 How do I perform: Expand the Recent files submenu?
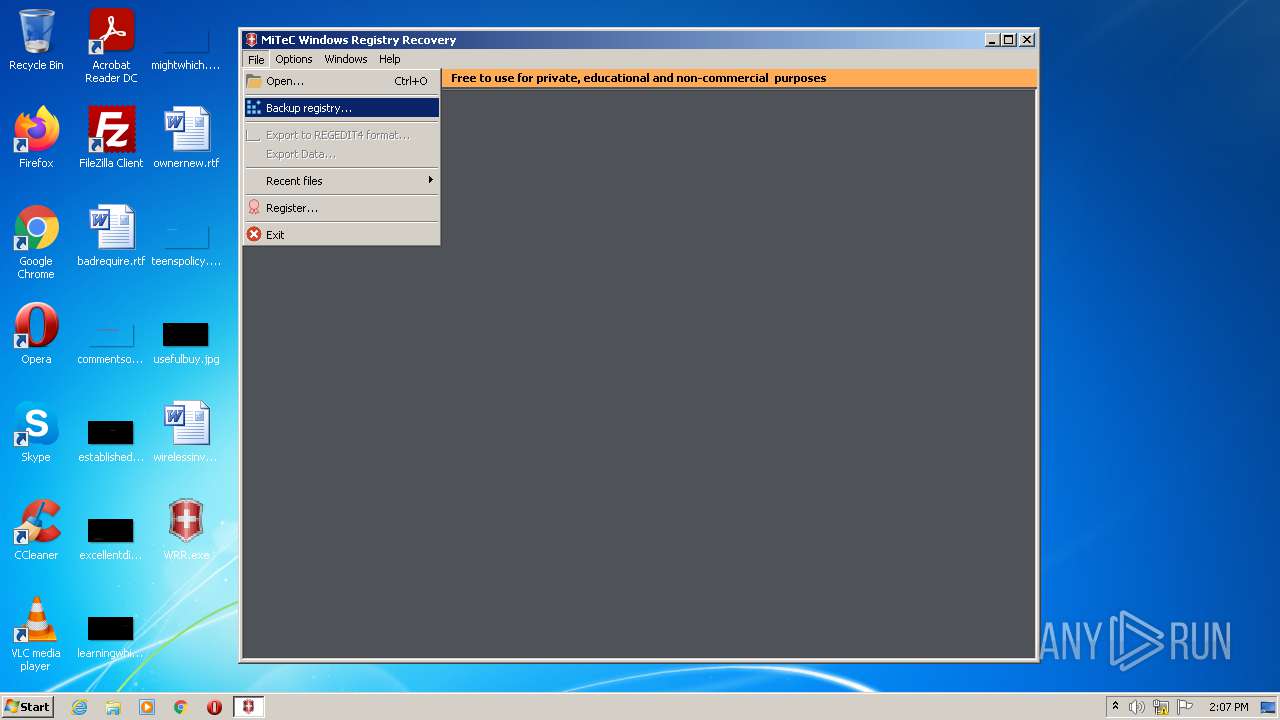(x=342, y=181)
